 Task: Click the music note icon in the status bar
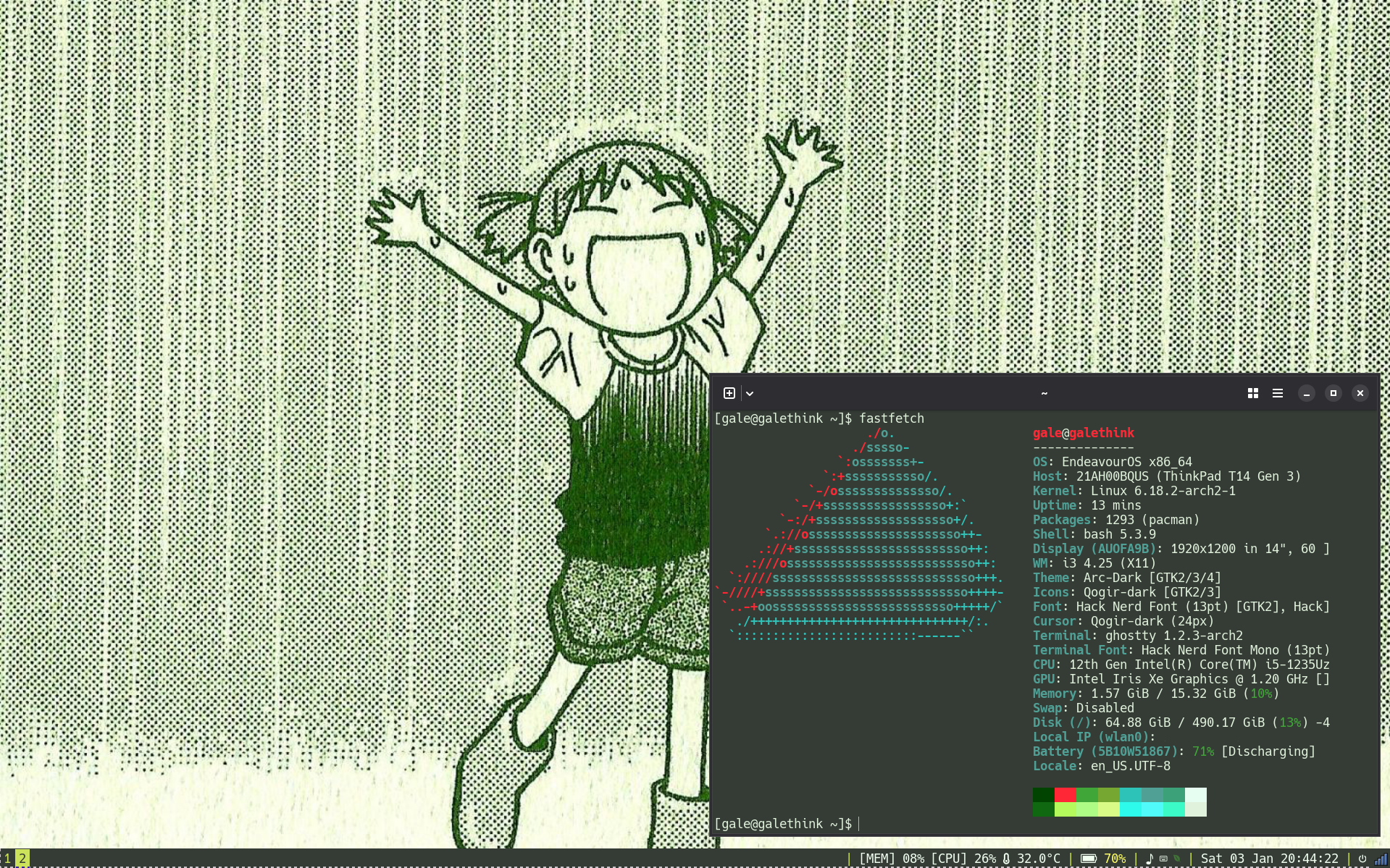coord(1150,859)
